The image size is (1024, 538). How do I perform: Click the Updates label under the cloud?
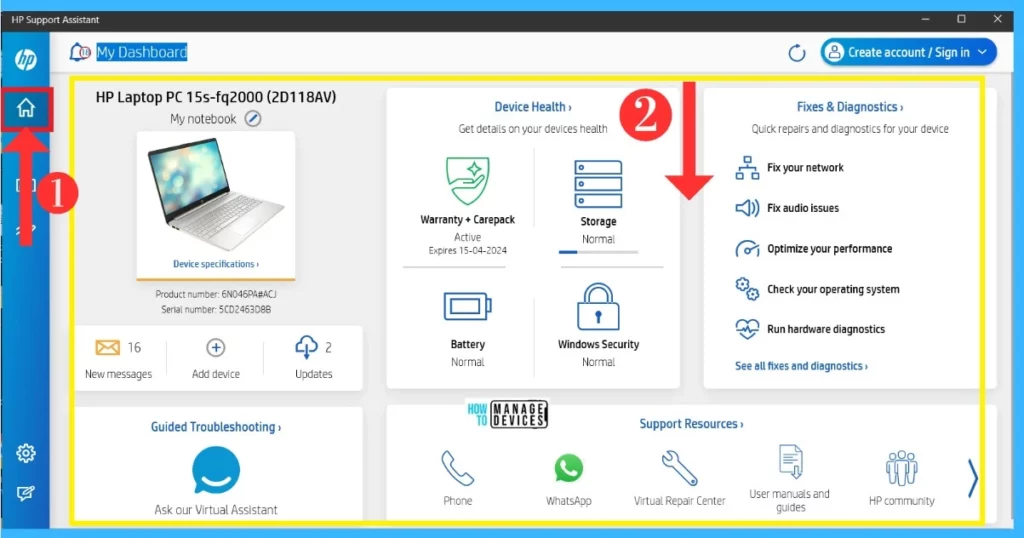tap(313, 374)
